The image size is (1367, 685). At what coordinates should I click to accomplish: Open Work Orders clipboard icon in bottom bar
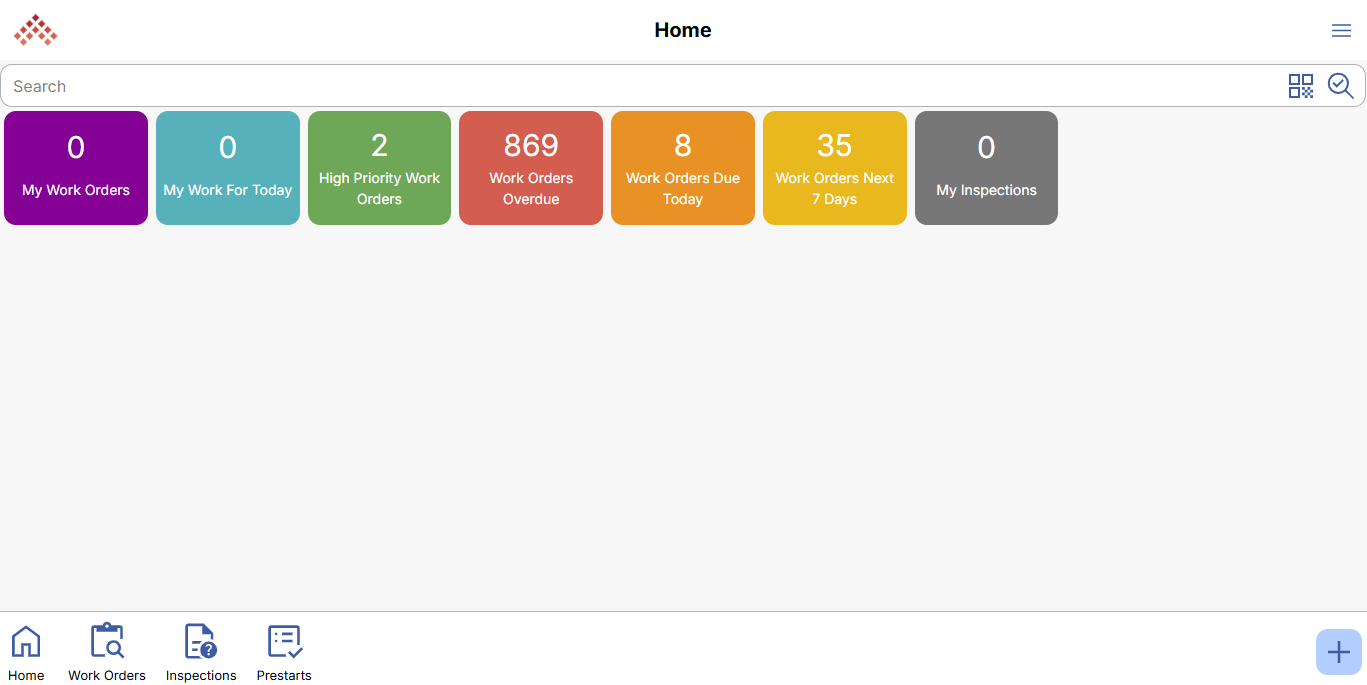tap(107, 642)
